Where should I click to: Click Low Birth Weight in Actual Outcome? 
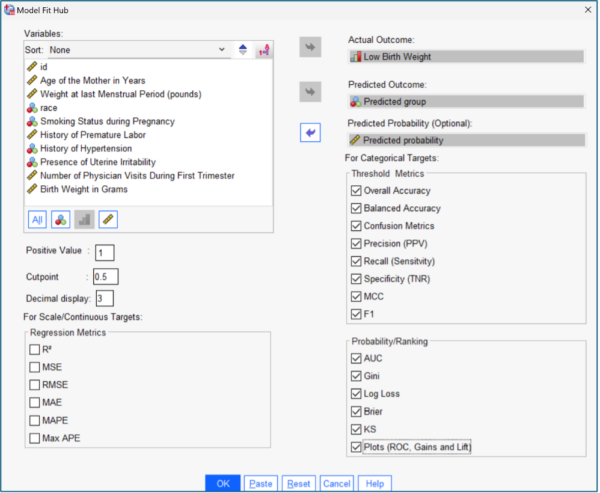pyautogui.click(x=466, y=57)
